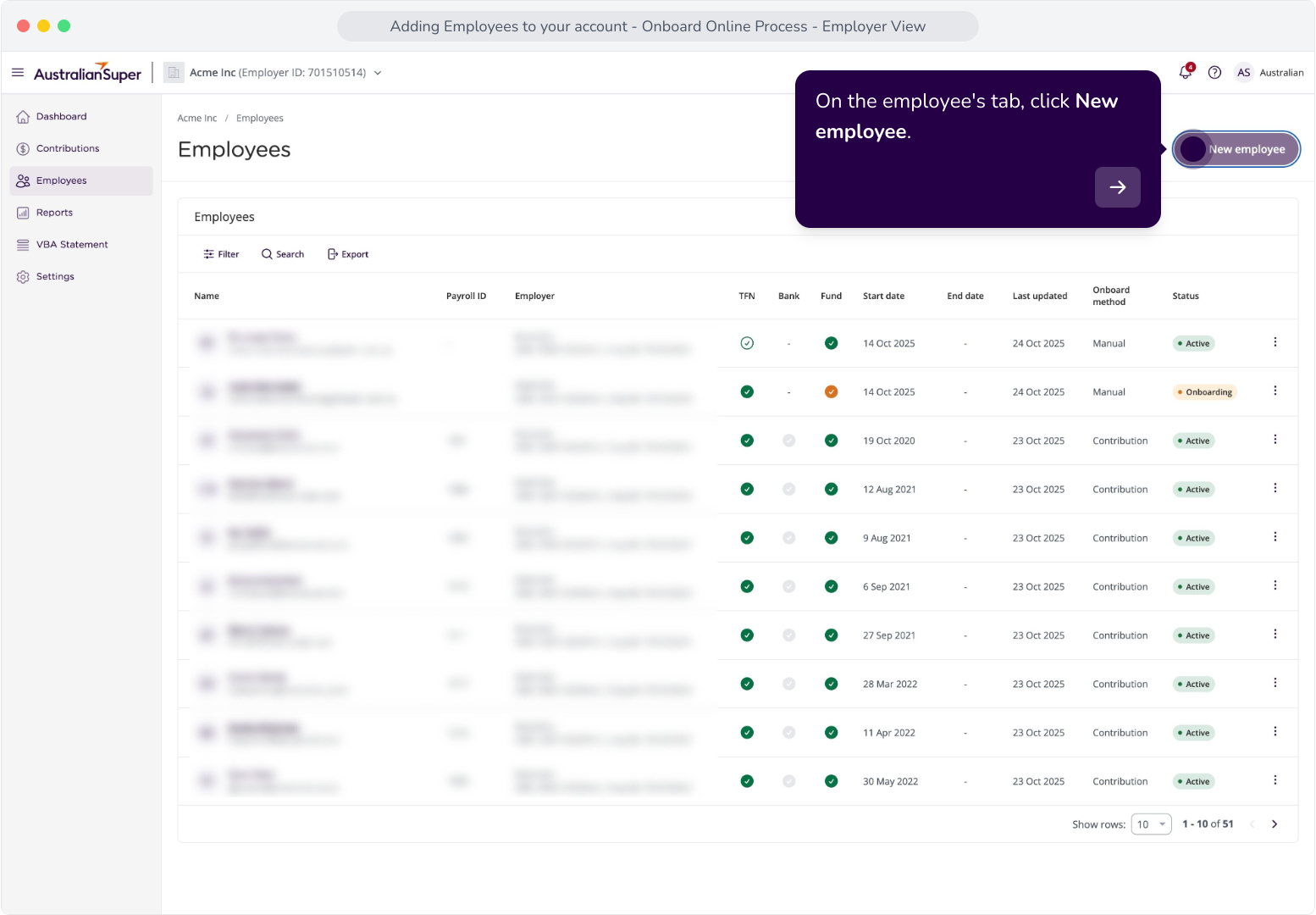Open Reports in the sidebar

tap(81, 213)
